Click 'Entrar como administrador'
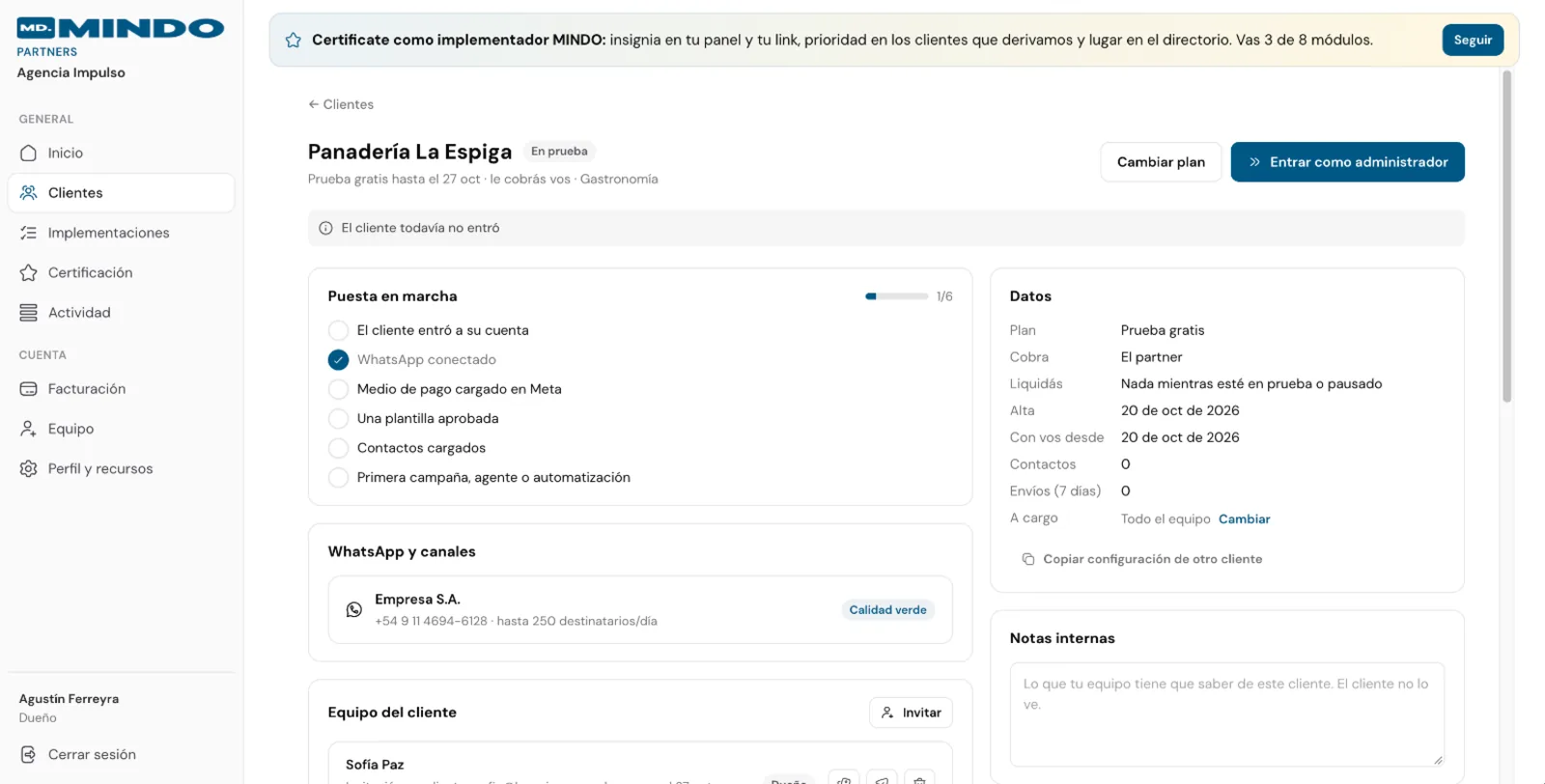The width and height of the screenshot is (1545, 784). (1347, 162)
